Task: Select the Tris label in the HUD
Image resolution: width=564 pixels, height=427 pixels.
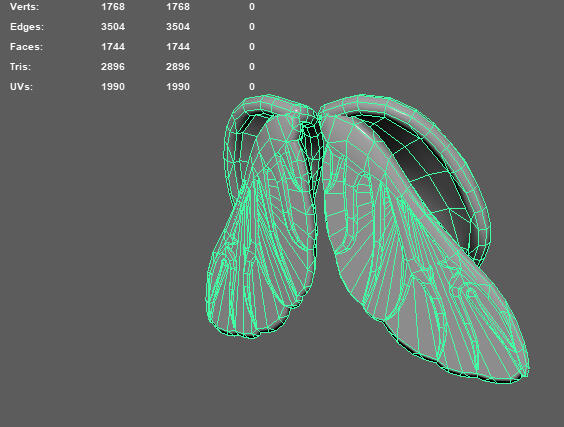Action: 21,67
